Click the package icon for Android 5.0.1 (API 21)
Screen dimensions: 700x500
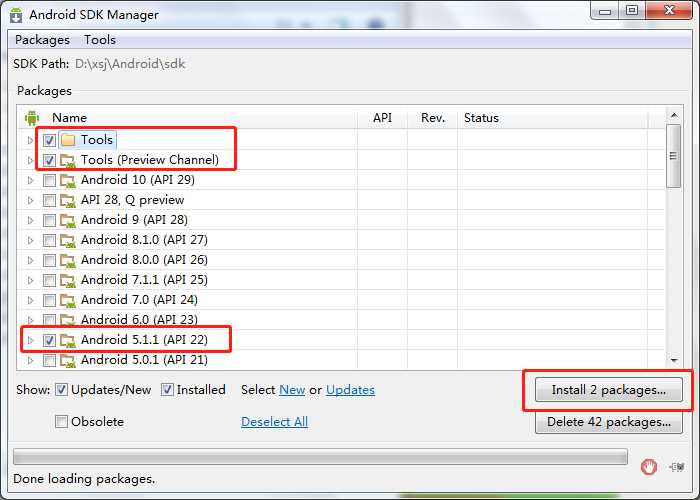pos(67,360)
